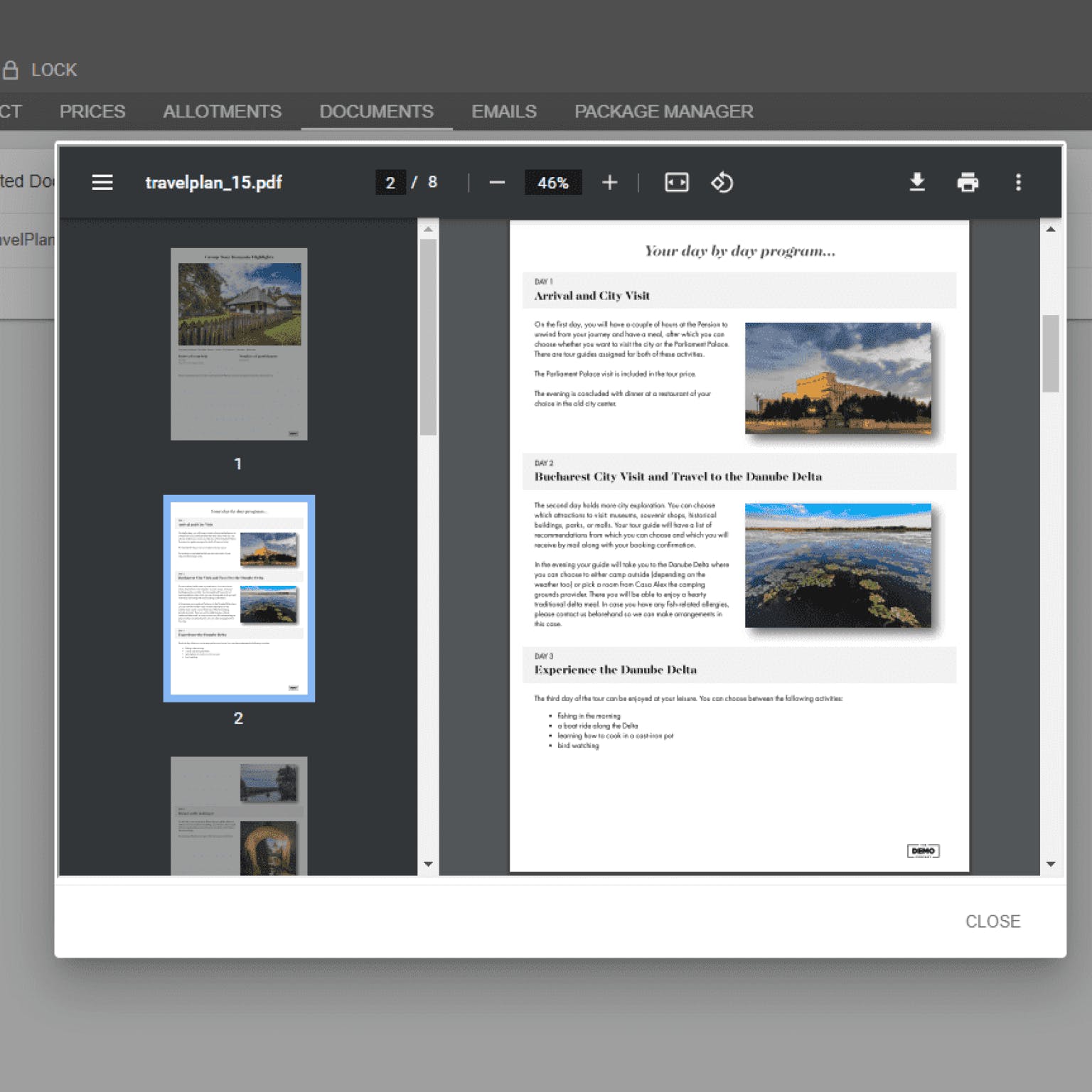Download the travelplan_15.pdf file
This screenshot has width=1092, height=1092.
point(917,183)
